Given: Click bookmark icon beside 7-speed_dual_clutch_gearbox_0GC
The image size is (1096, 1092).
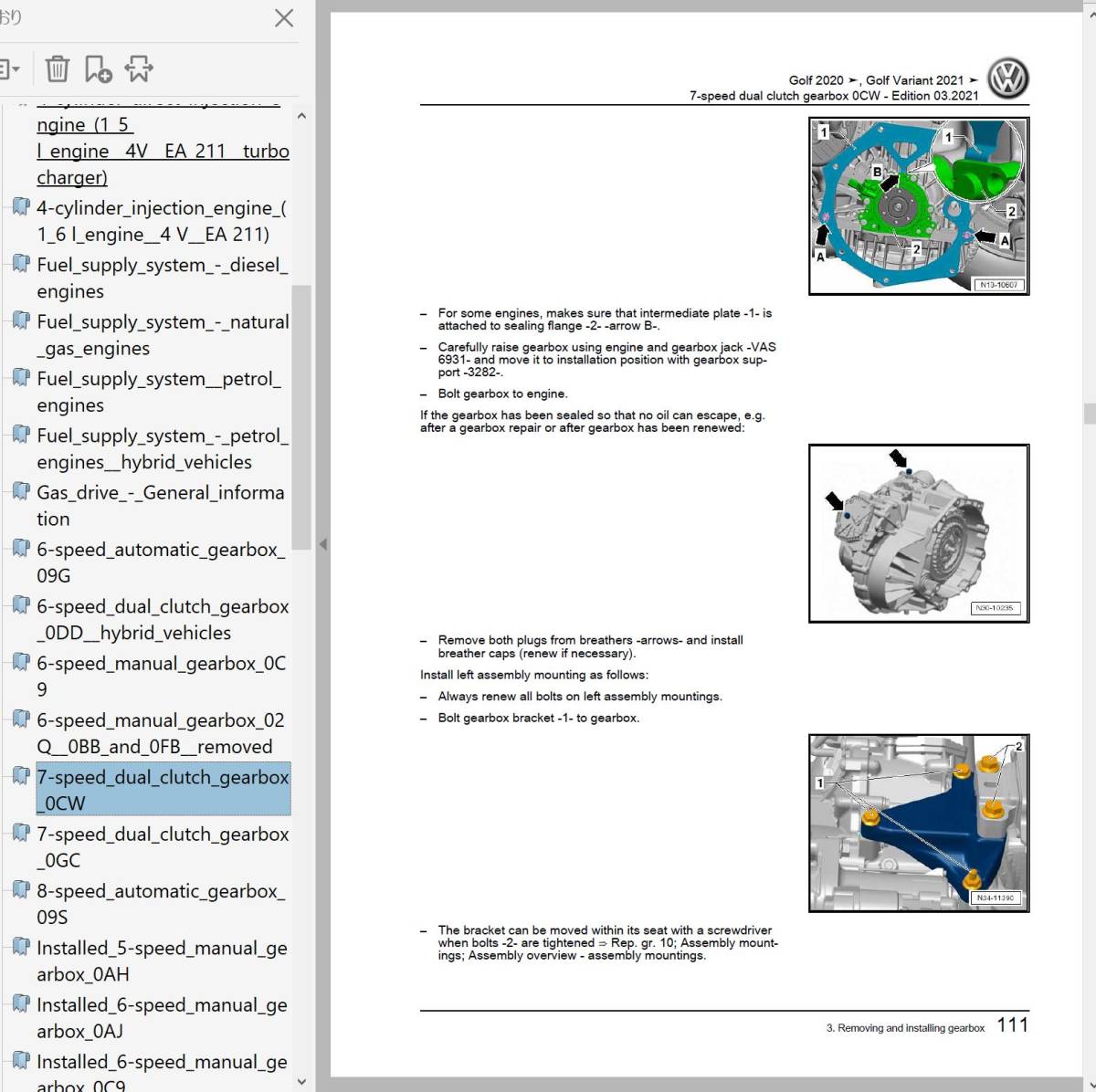Looking at the screenshot, I should click(x=20, y=834).
